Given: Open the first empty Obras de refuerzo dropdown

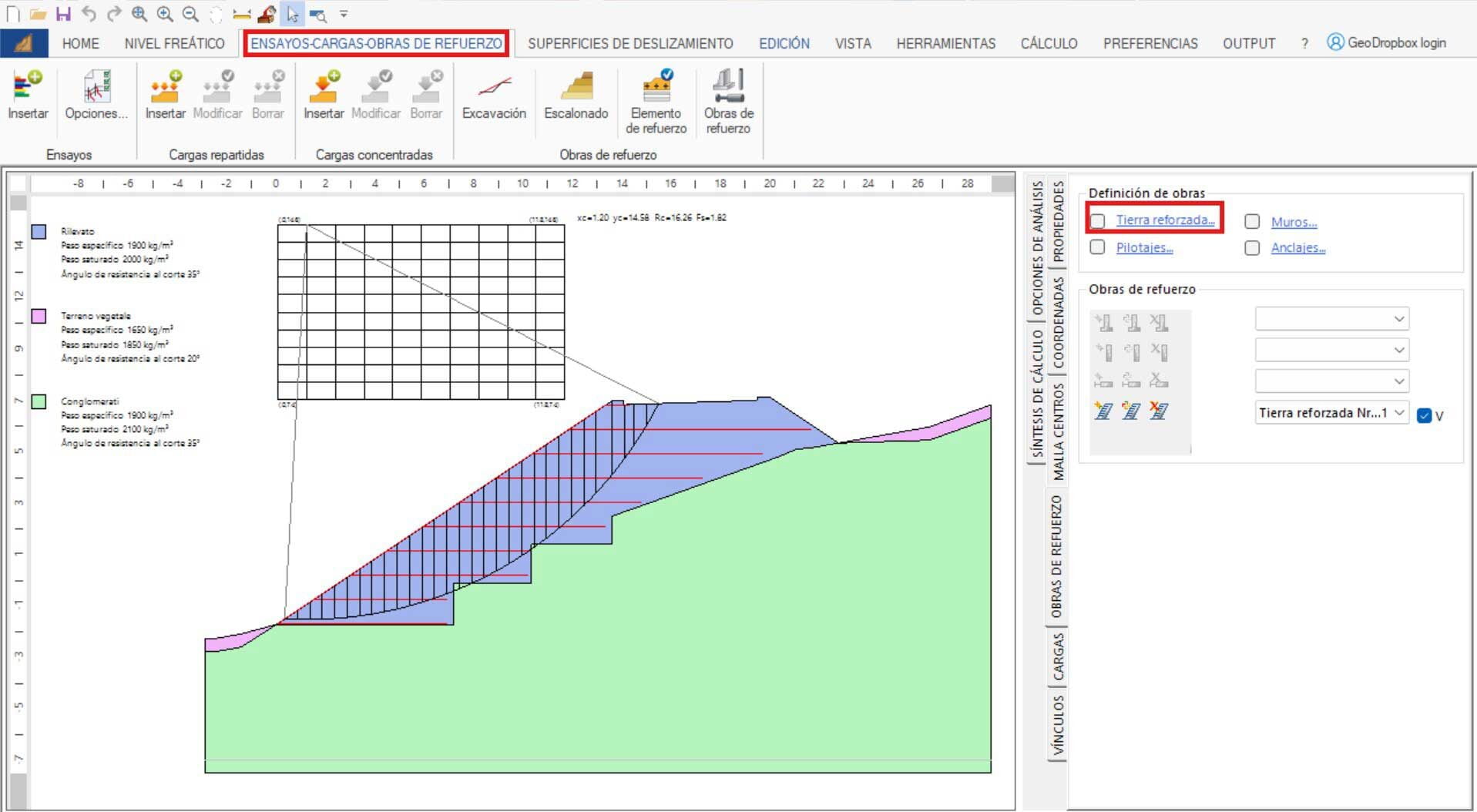Looking at the screenshot, I should click(x=1331, y=319).
